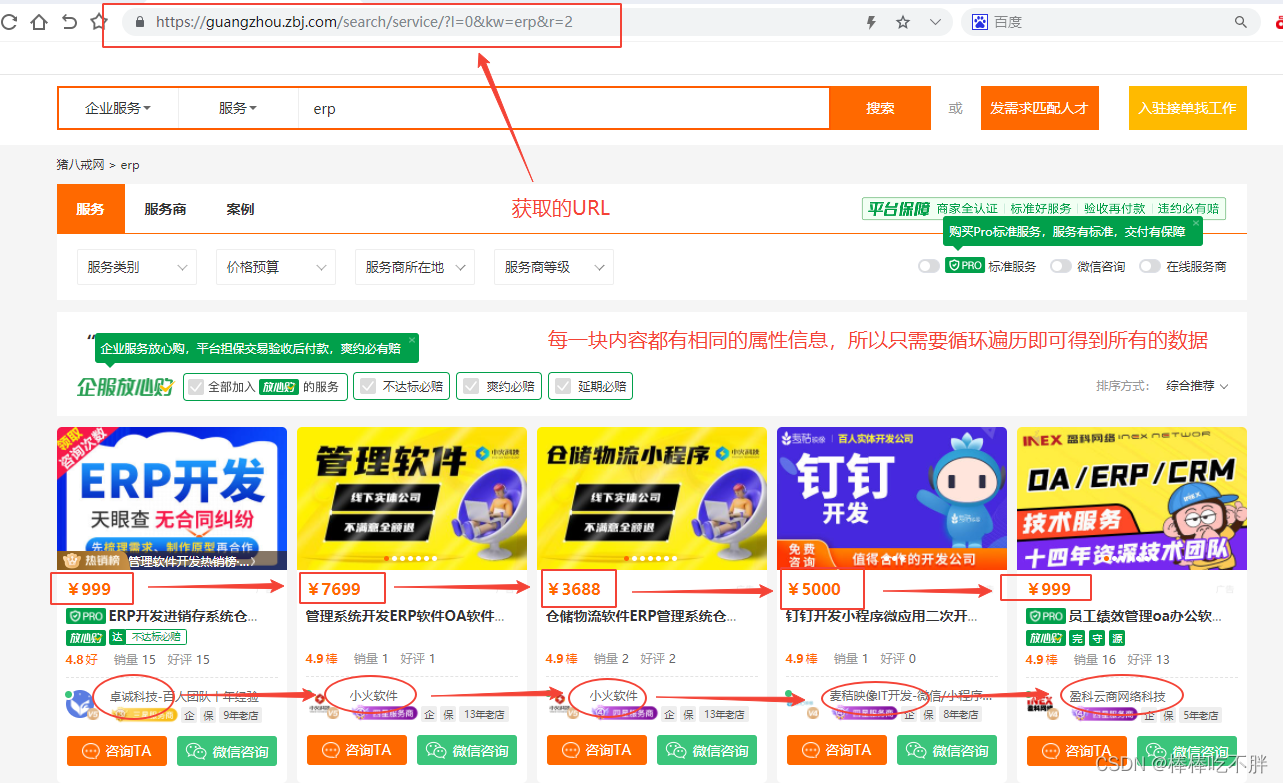Close the 购买Pro标准服务 green tooltip
Image resolution: width=1283 pixels, height=783 pixels.
point(1195,223)
